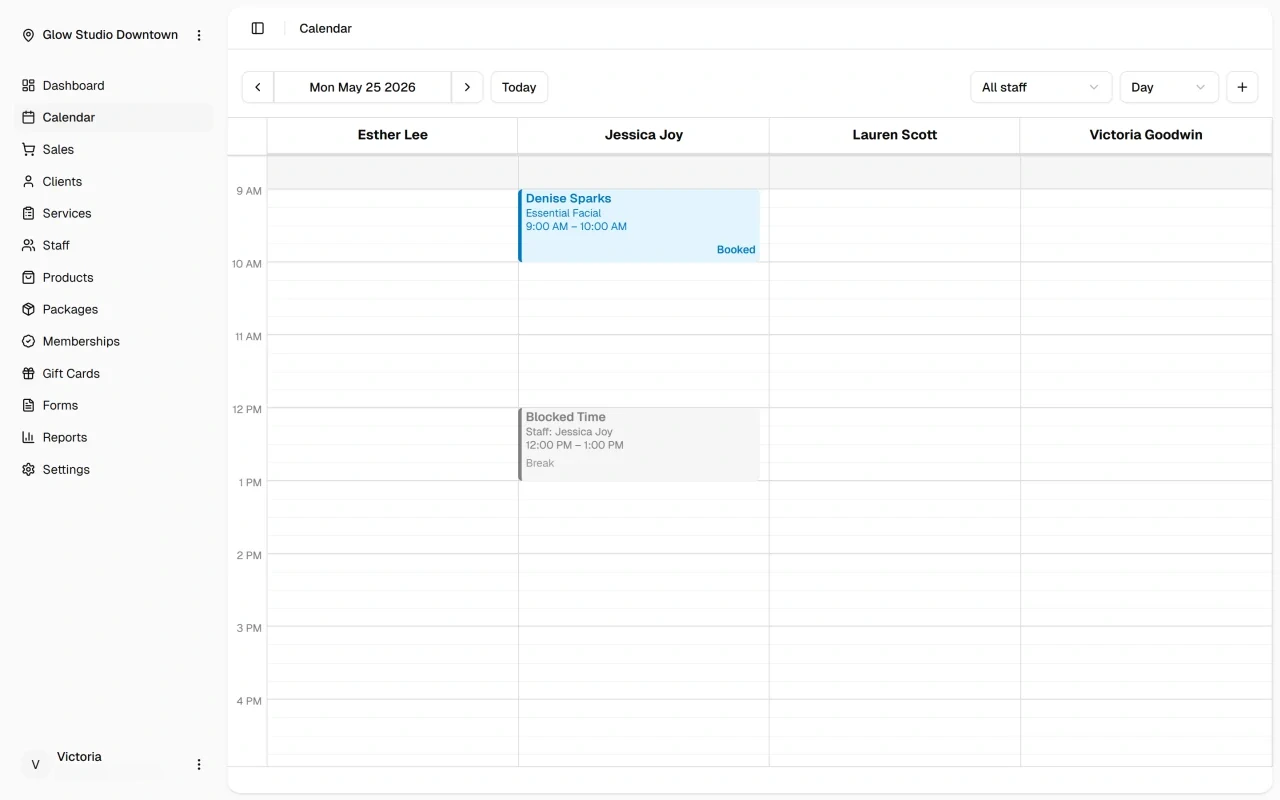1280x800 pixels.
Task: Open Memberships in the sidebar
Action: pyautogui.click(x=116, y=342)
